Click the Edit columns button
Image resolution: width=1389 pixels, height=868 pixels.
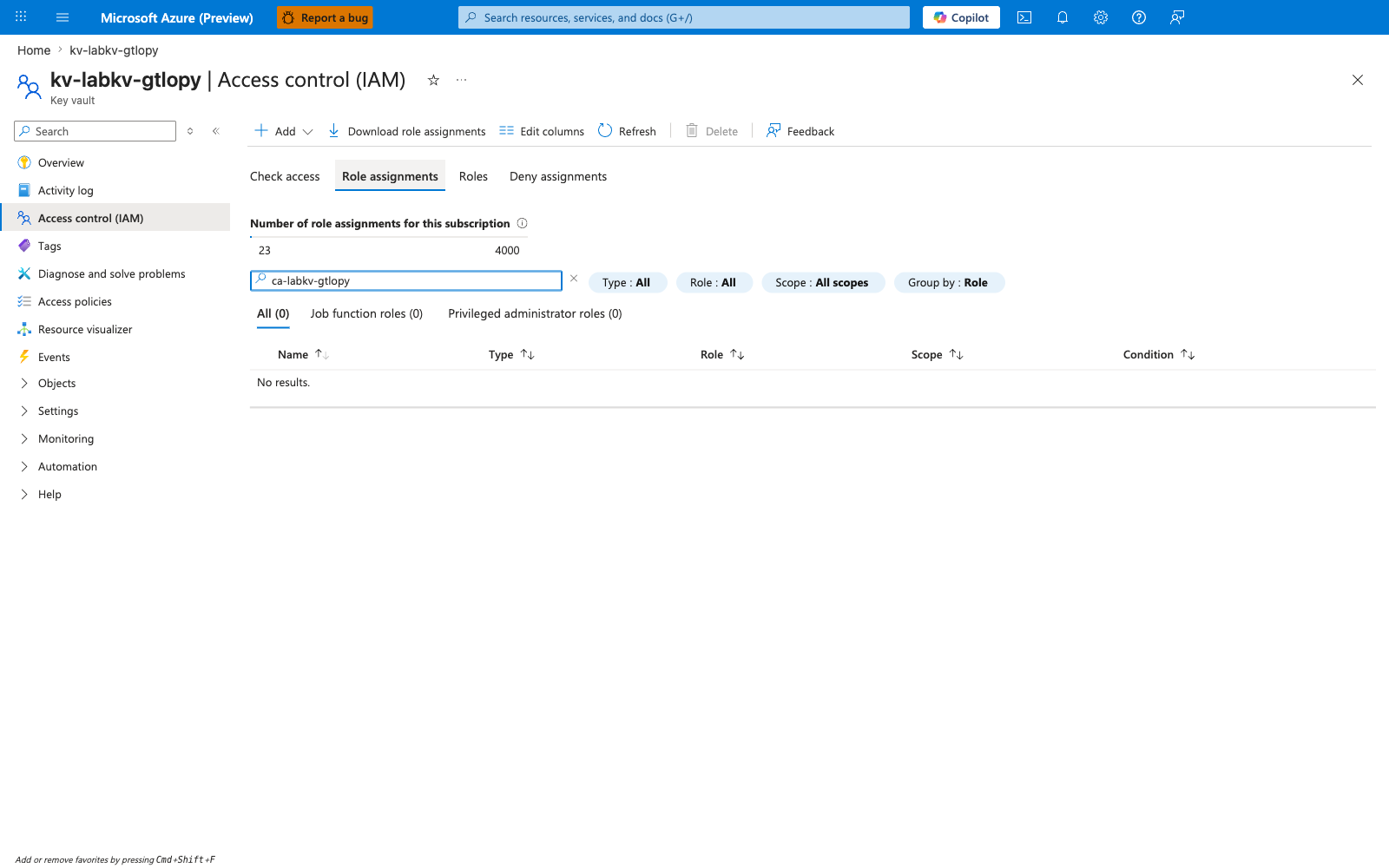[x=542, y=131]
